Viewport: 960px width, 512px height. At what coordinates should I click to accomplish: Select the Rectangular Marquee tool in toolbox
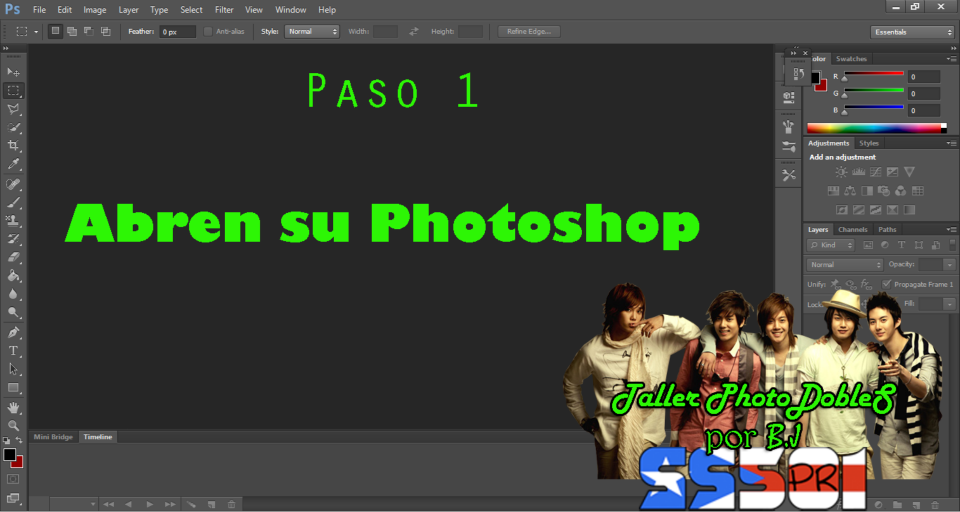13,91
